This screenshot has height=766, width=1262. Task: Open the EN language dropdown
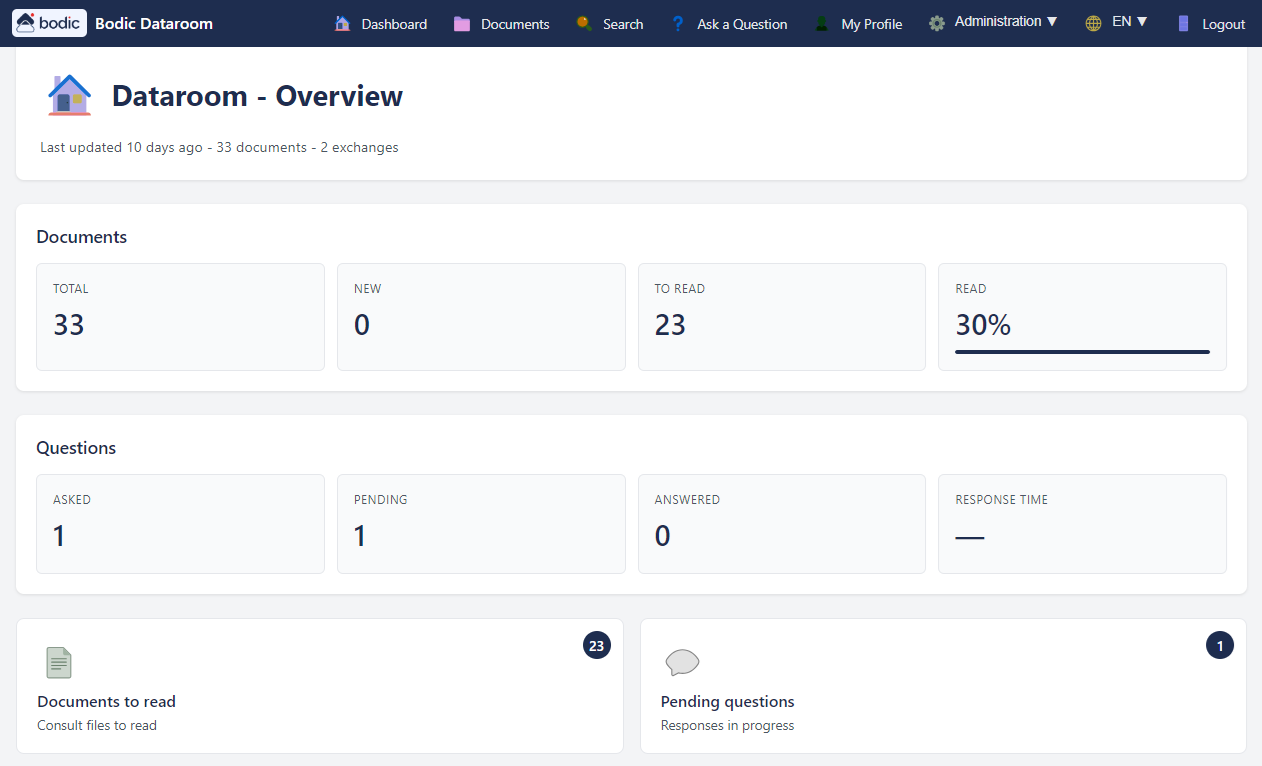[x=1129, y=22]
